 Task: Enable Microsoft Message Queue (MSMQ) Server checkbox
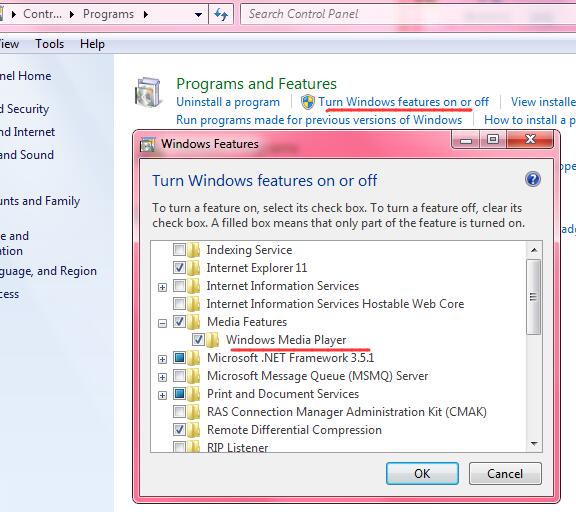click(179, 376)
